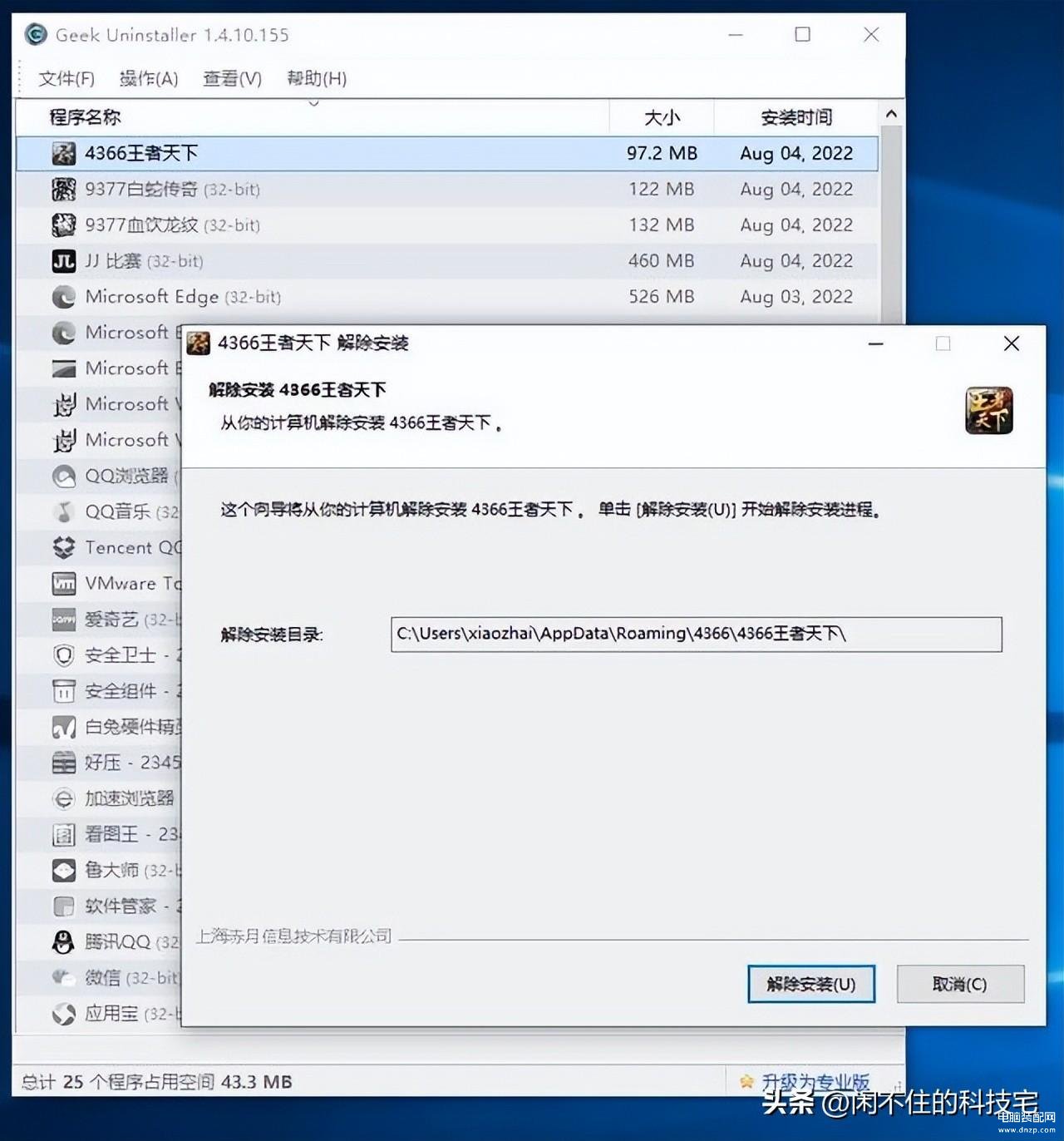Open the 文件(F) menu

pos(66,78)
